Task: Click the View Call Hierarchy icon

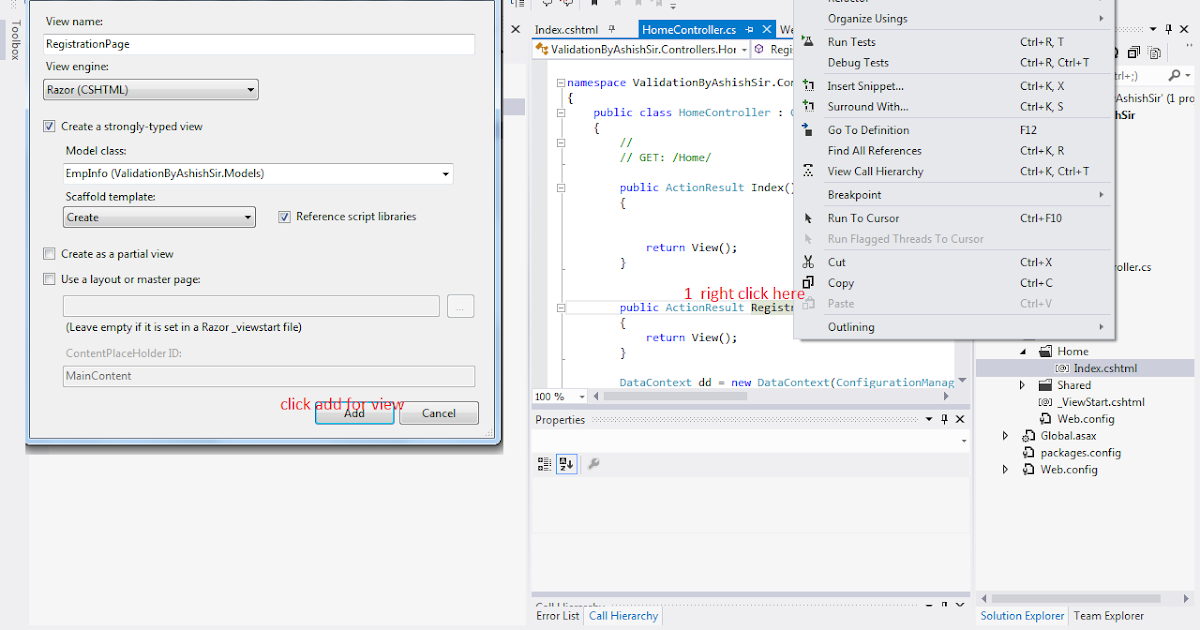Action: [x=809, y=171]
